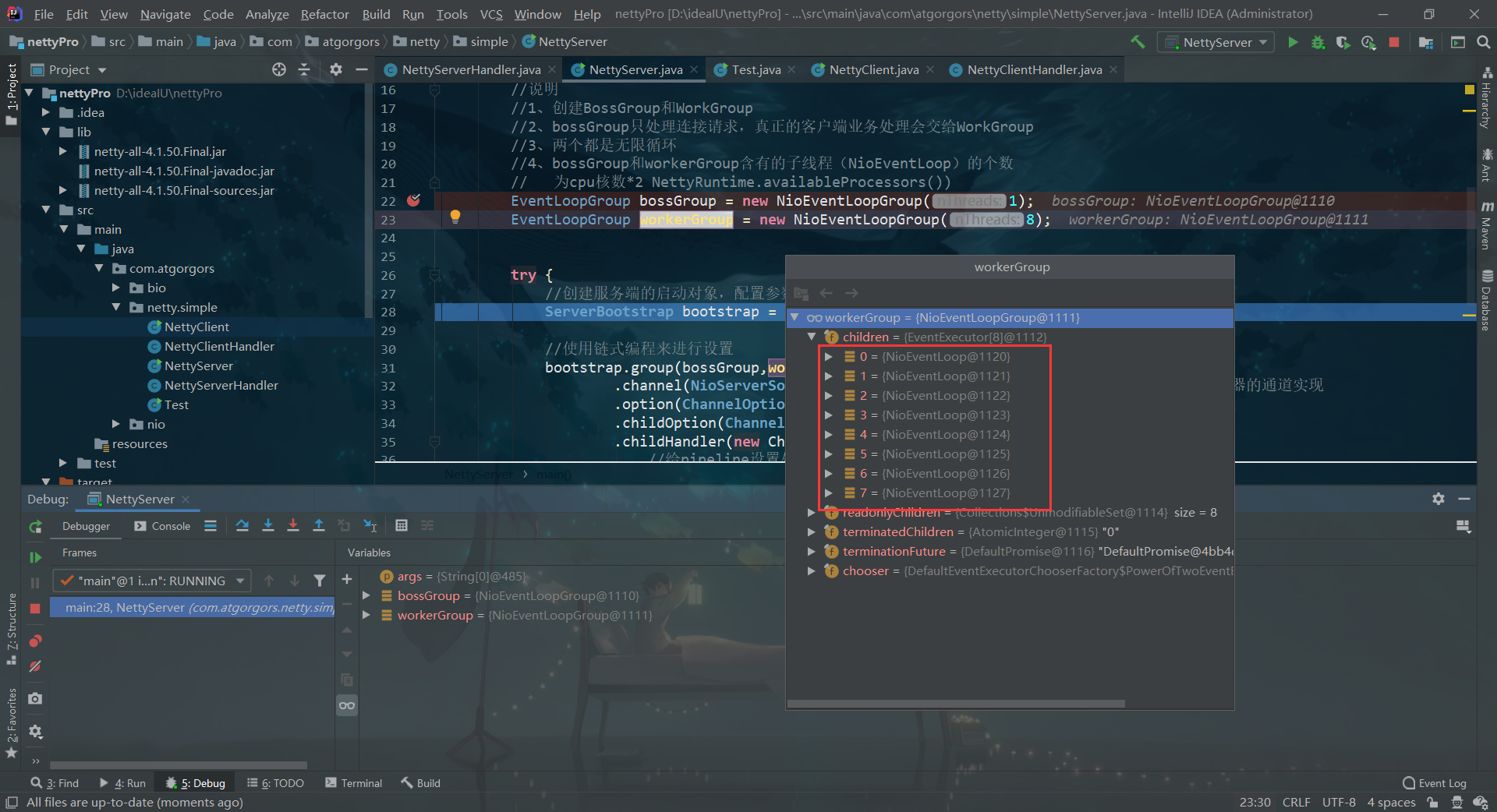This screenshot has height=812, width=1497.
Task: Open the main thread selector dropdown
Action: point(152,581)
